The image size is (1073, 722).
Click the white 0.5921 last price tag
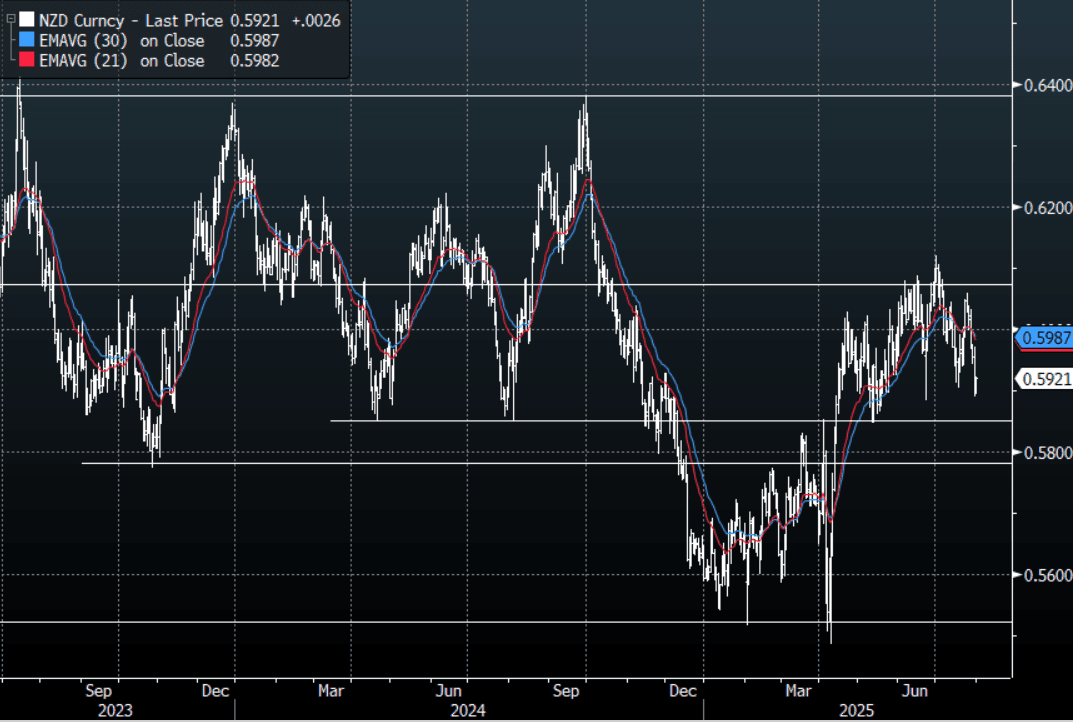(1044, 378)
